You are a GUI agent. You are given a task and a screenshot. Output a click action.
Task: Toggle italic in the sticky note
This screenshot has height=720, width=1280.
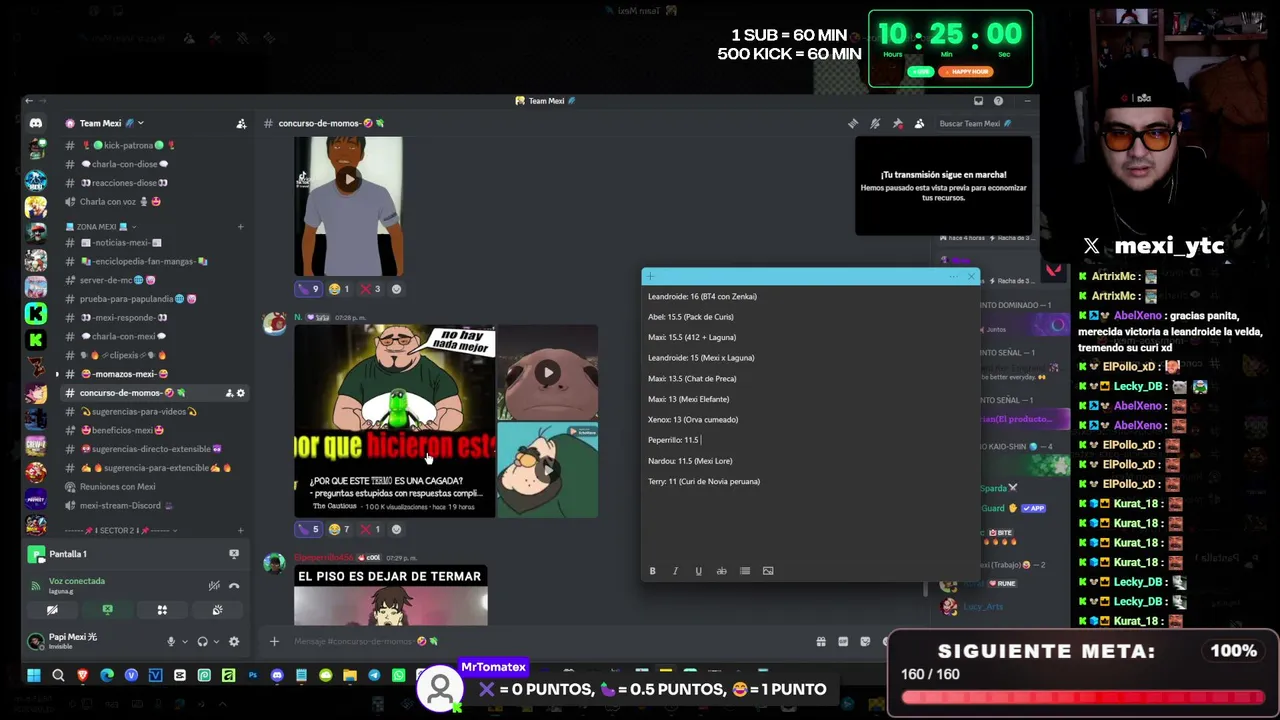pyautogui.click(x=675, y=571)
